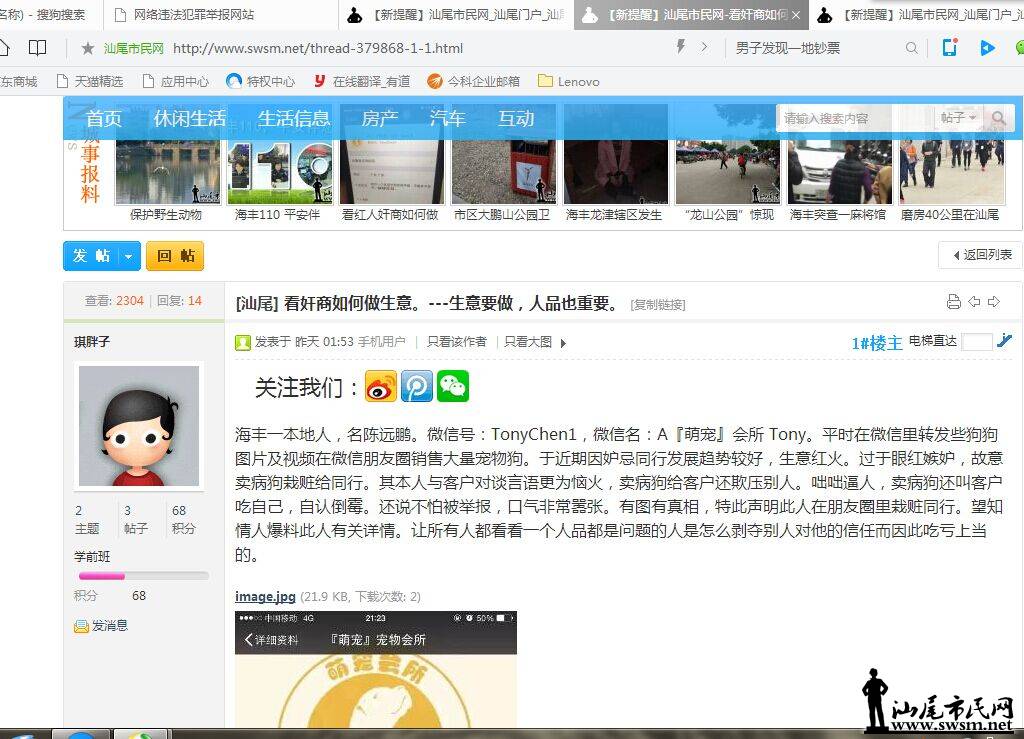Open the 生活信息 nav menu

pos(294,118)
